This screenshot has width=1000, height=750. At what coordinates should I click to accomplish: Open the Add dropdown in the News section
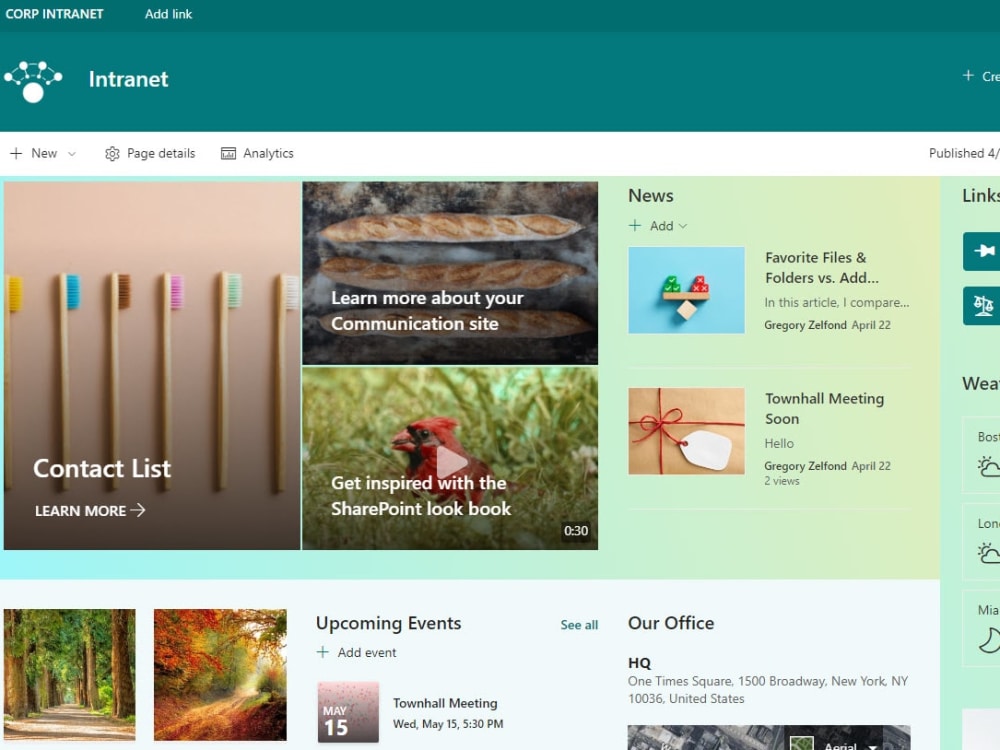682,227
